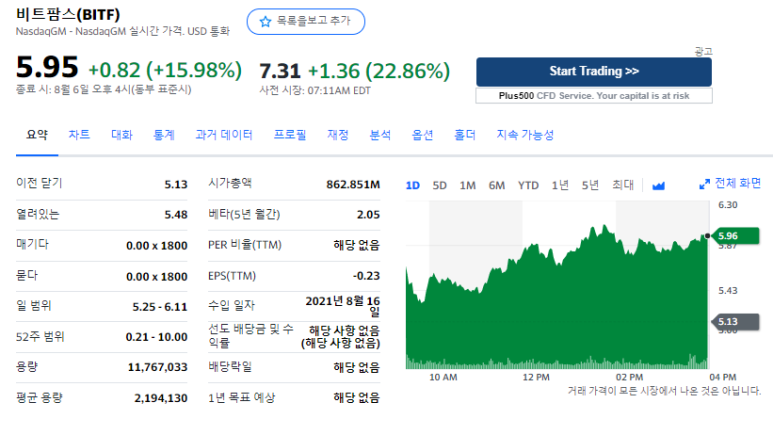The width and height of the screenshot is (773, 435).
Task: Click the 비트팜스(BITF) title
Action: click(x=68, y=14)
